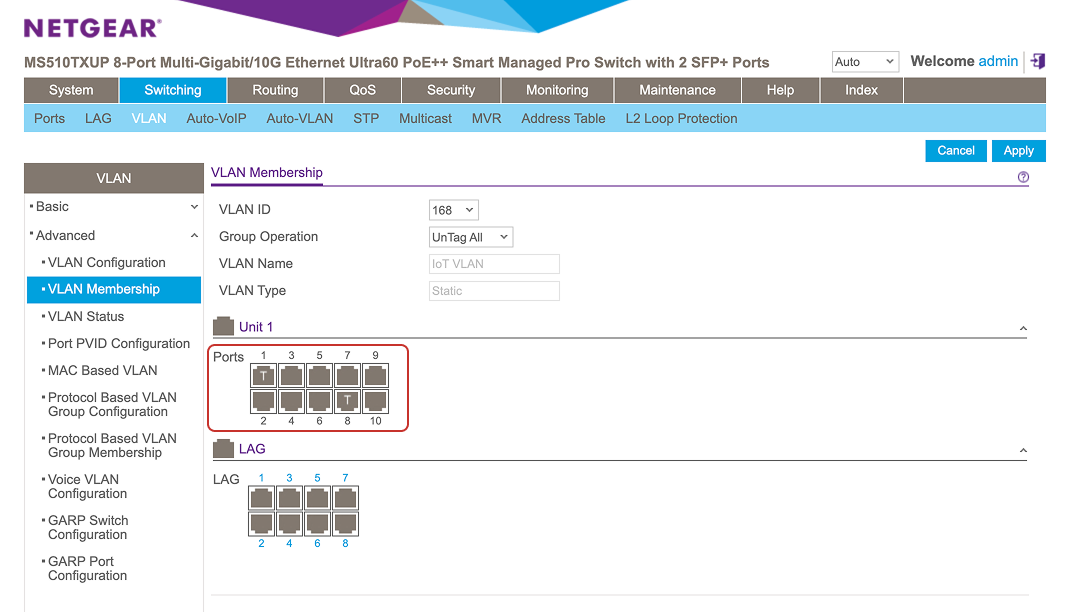Toggle VLAN membership for port 7

tap(347, 376)
